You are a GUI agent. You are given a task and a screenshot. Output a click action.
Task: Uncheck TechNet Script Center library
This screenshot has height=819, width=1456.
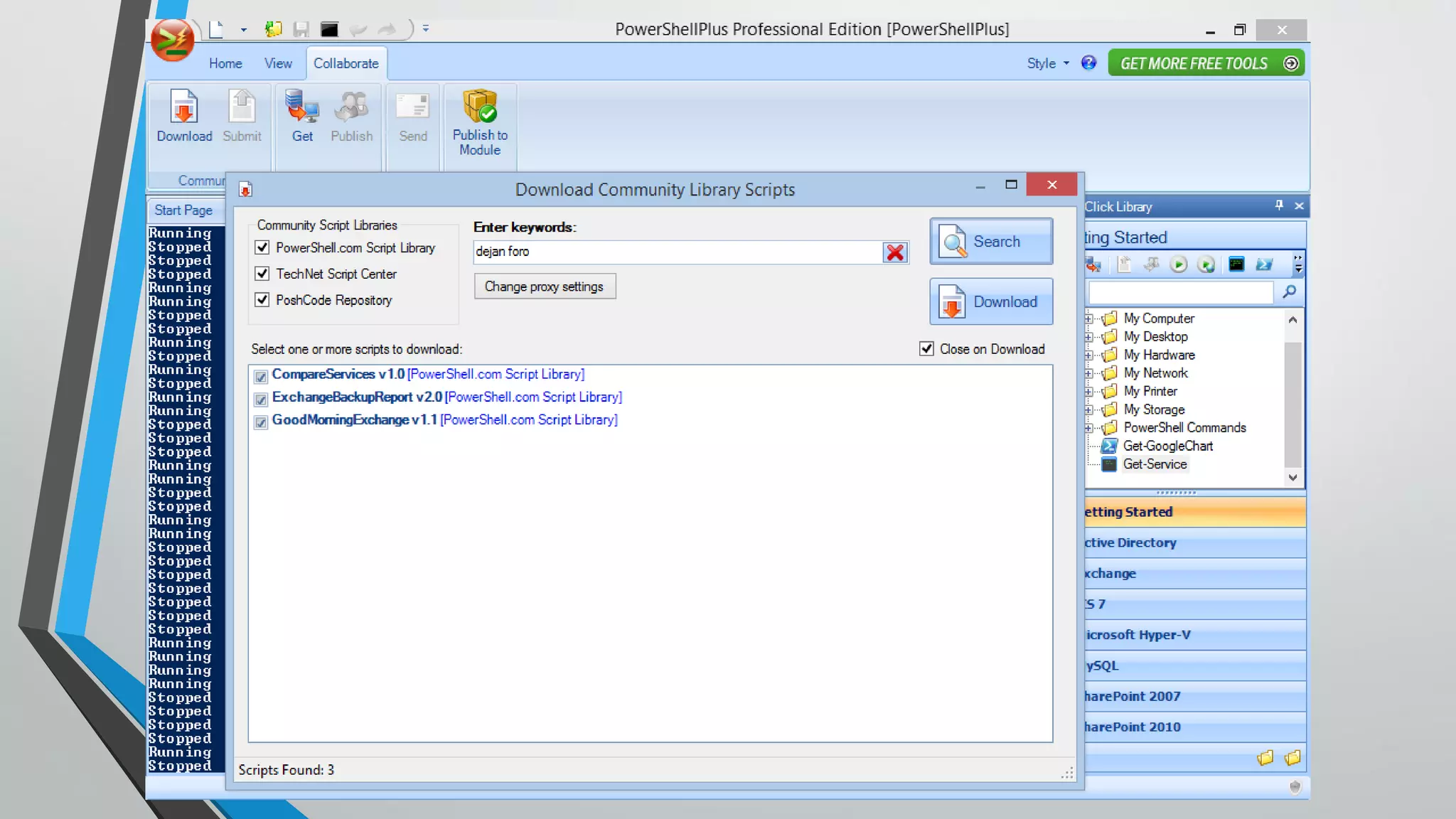[x=262, y=274]
